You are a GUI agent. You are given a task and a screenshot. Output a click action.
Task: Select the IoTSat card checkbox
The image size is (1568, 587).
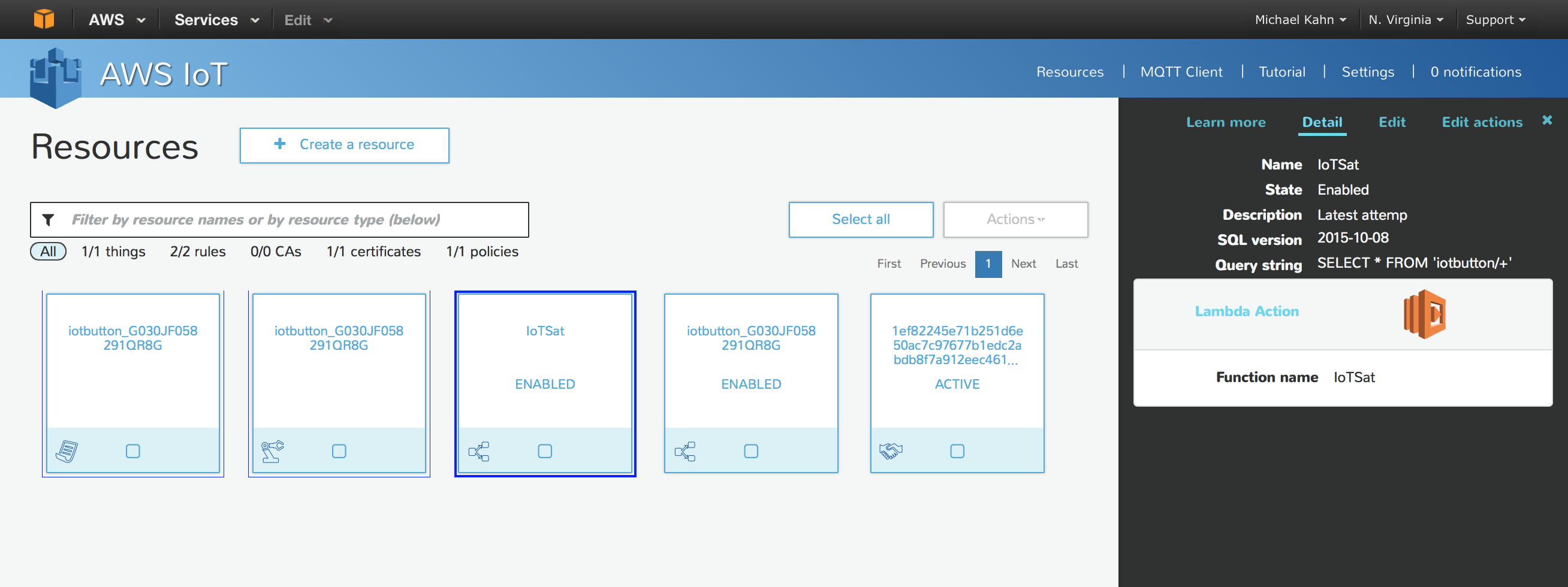pos(545,451)
